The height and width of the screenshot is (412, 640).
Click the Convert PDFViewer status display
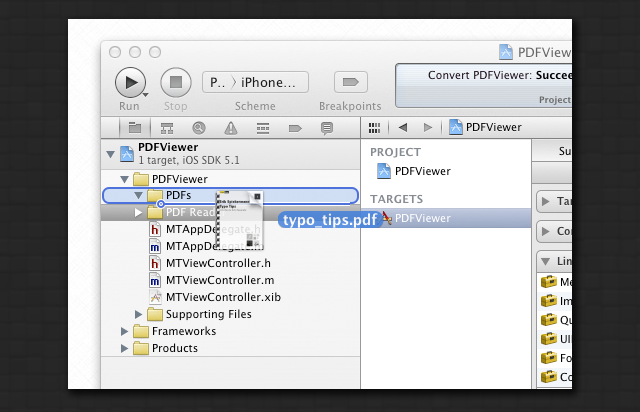click(x=484, y=85)
